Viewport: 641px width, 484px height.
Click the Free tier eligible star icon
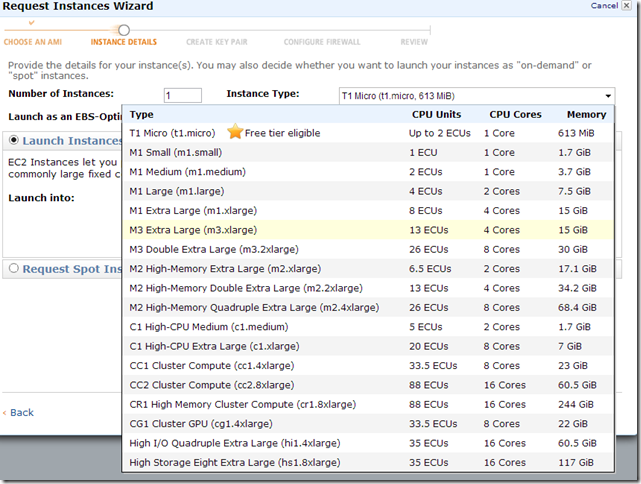(235, 132)
